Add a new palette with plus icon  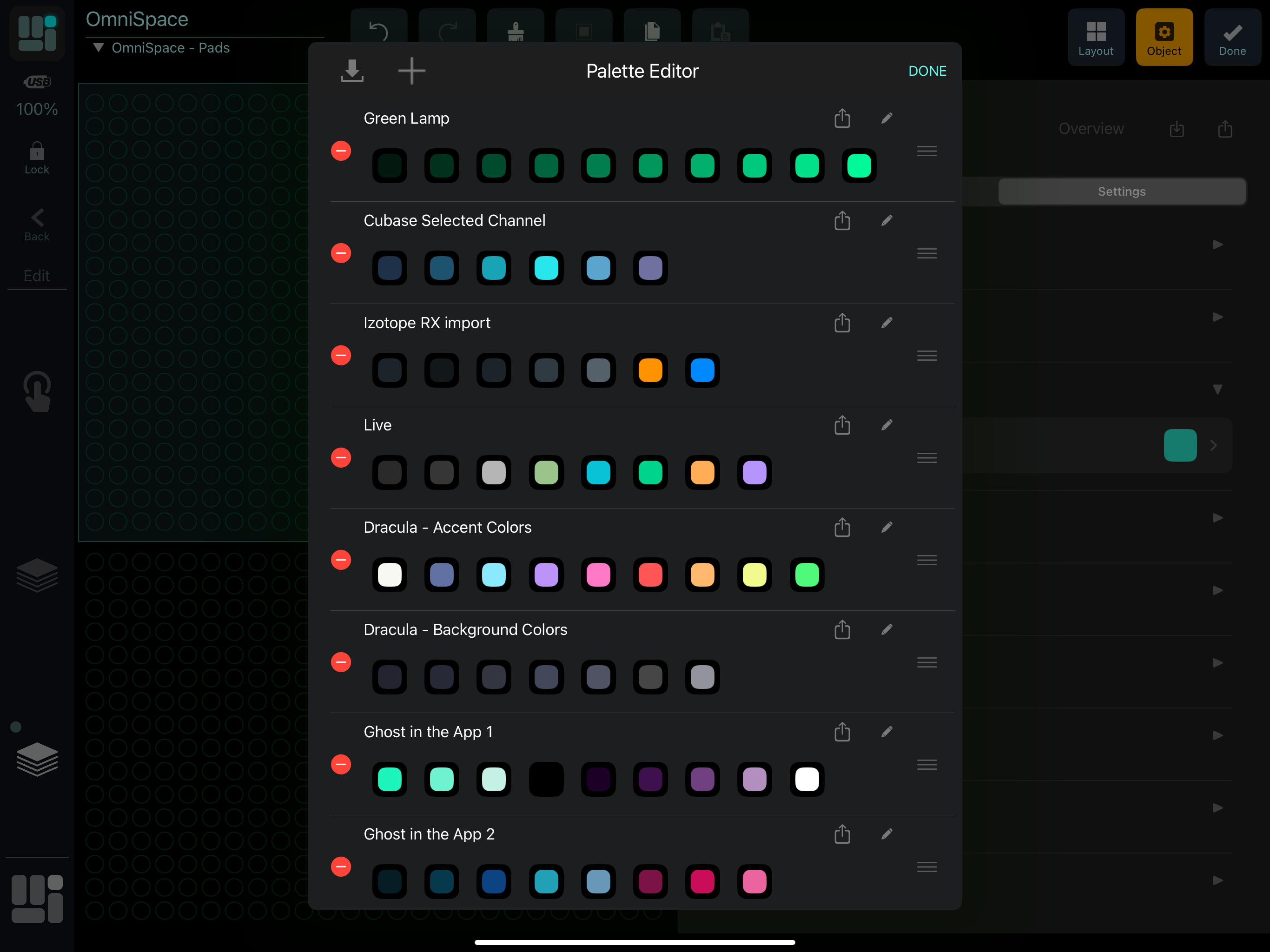click(412, 71)
